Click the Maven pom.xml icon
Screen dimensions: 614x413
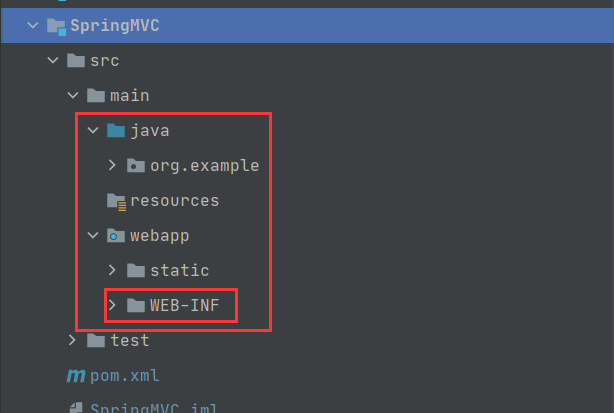(76, 376)
